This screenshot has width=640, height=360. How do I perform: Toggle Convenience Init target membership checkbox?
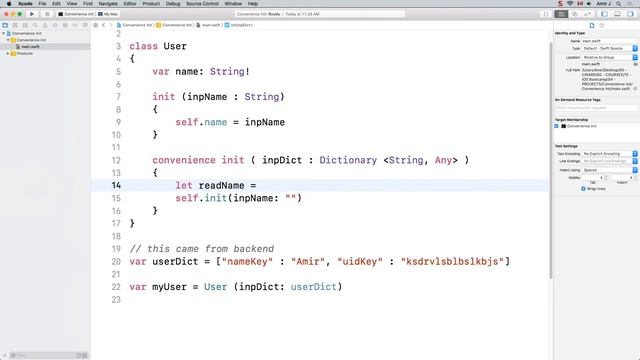coord(556,126)
